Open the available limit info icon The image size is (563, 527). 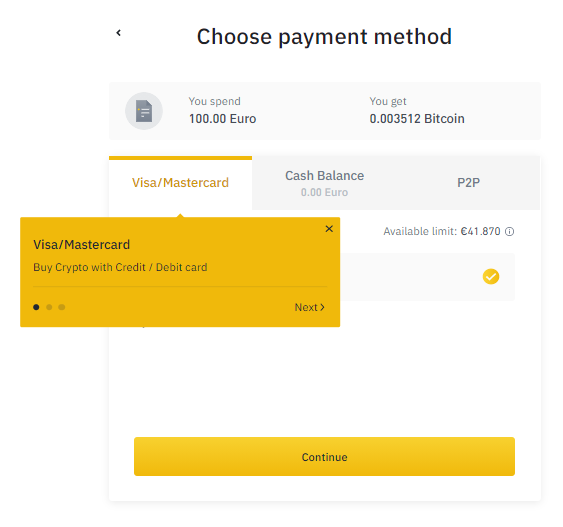pos(510,232)
